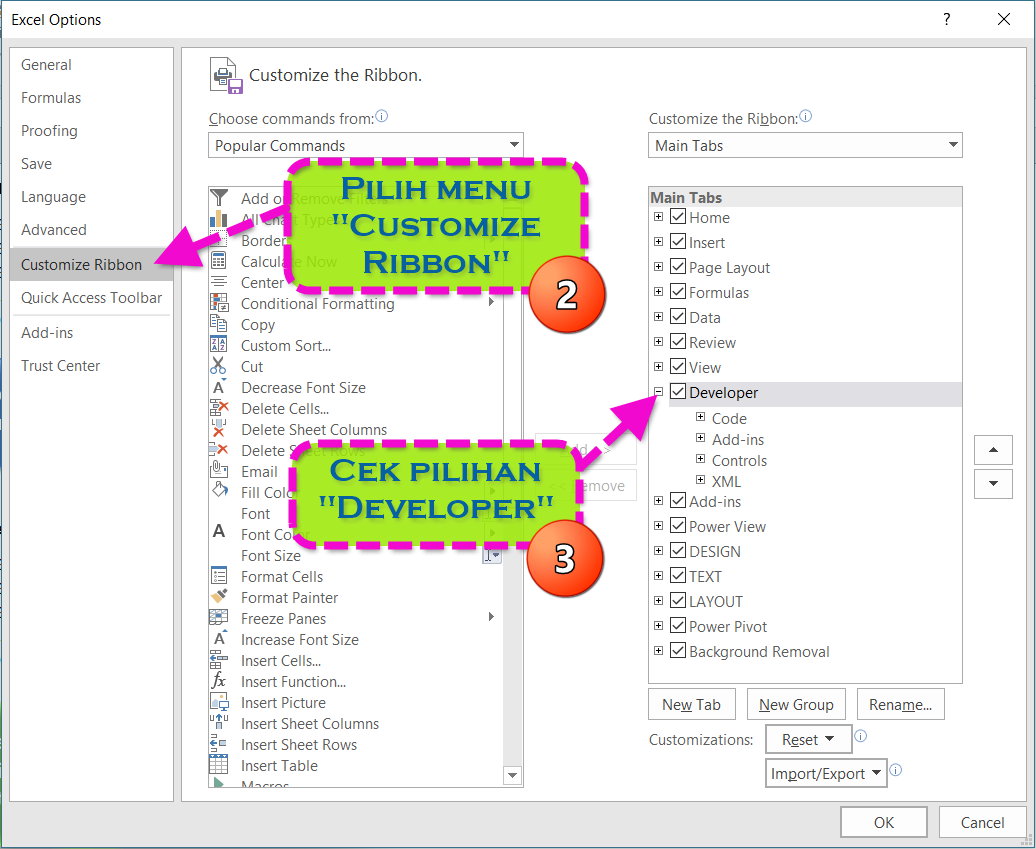This screenshot has height=849, width=1036.
Task: Click the Insert Table icon
Action: 219,765
